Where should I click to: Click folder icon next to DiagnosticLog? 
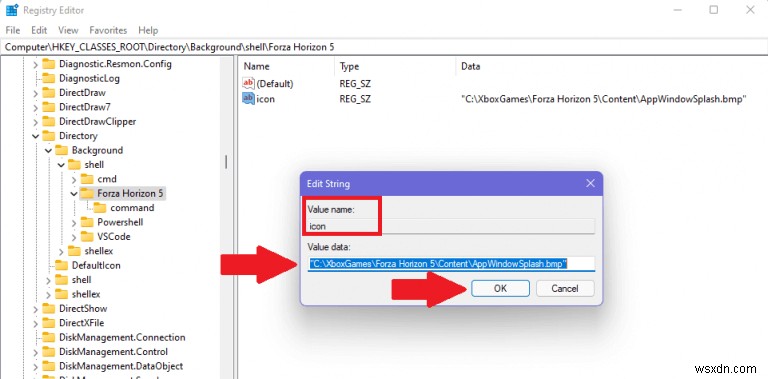(48, 78)
